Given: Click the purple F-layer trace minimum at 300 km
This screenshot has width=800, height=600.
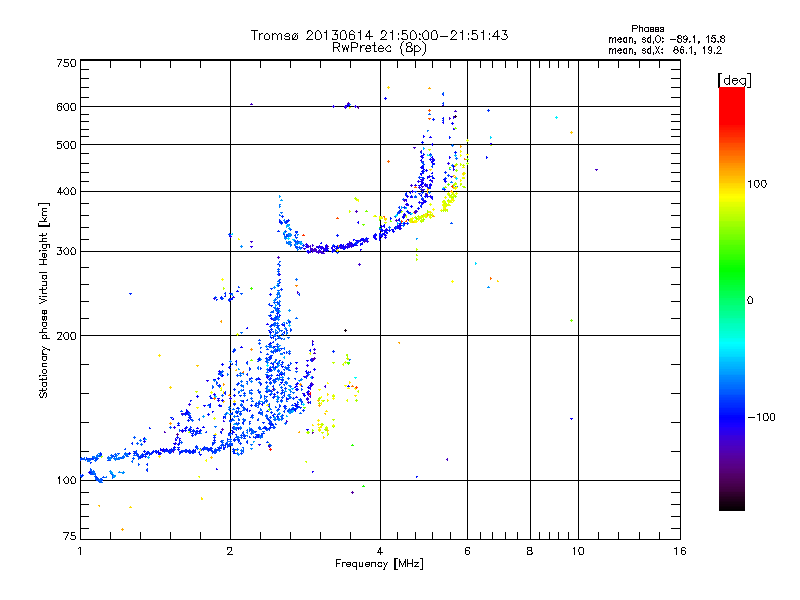Looking at the screenshot, I should 320,249.
